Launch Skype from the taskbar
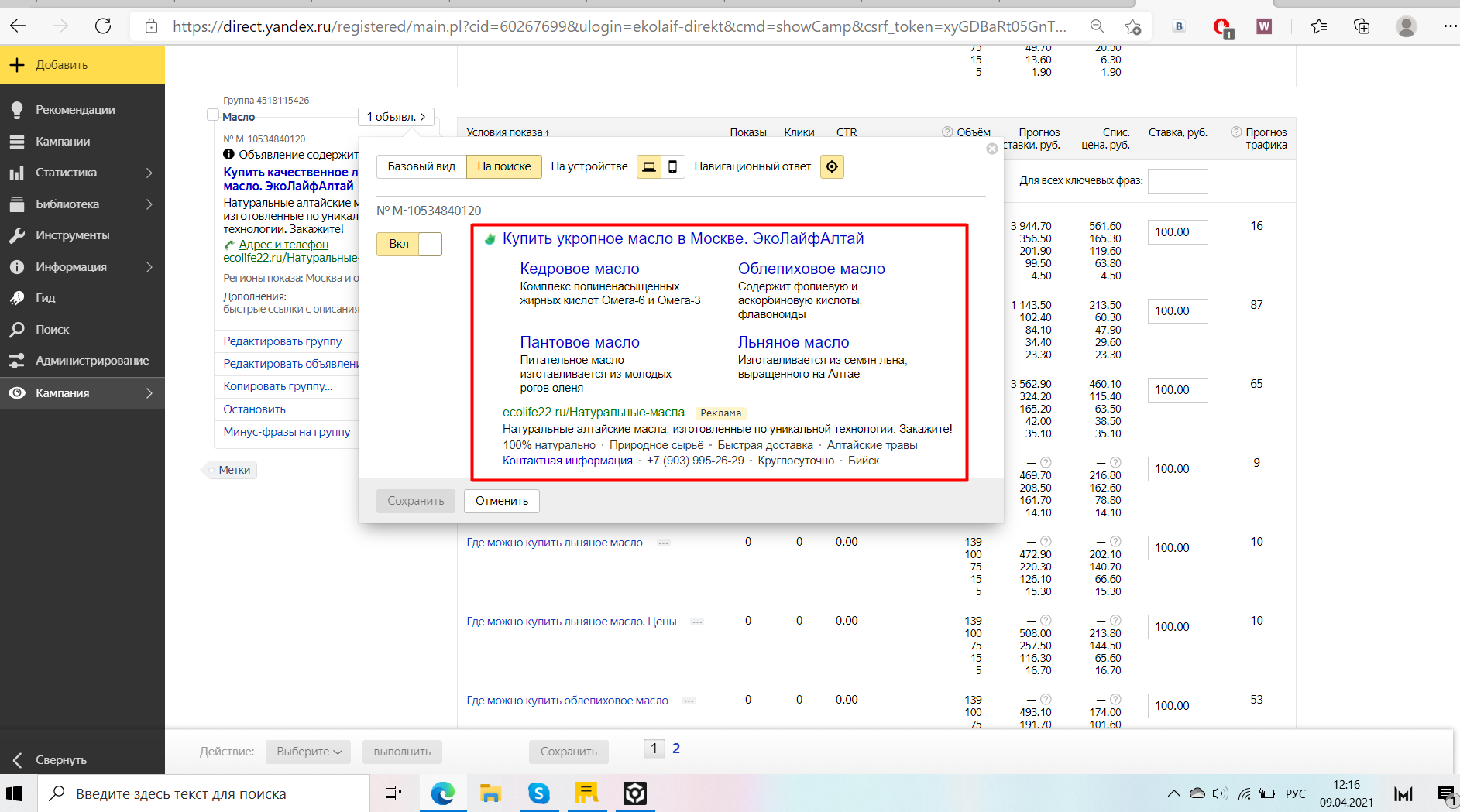The height and width of the screenshot is (812, 1460). coord(538,793)
